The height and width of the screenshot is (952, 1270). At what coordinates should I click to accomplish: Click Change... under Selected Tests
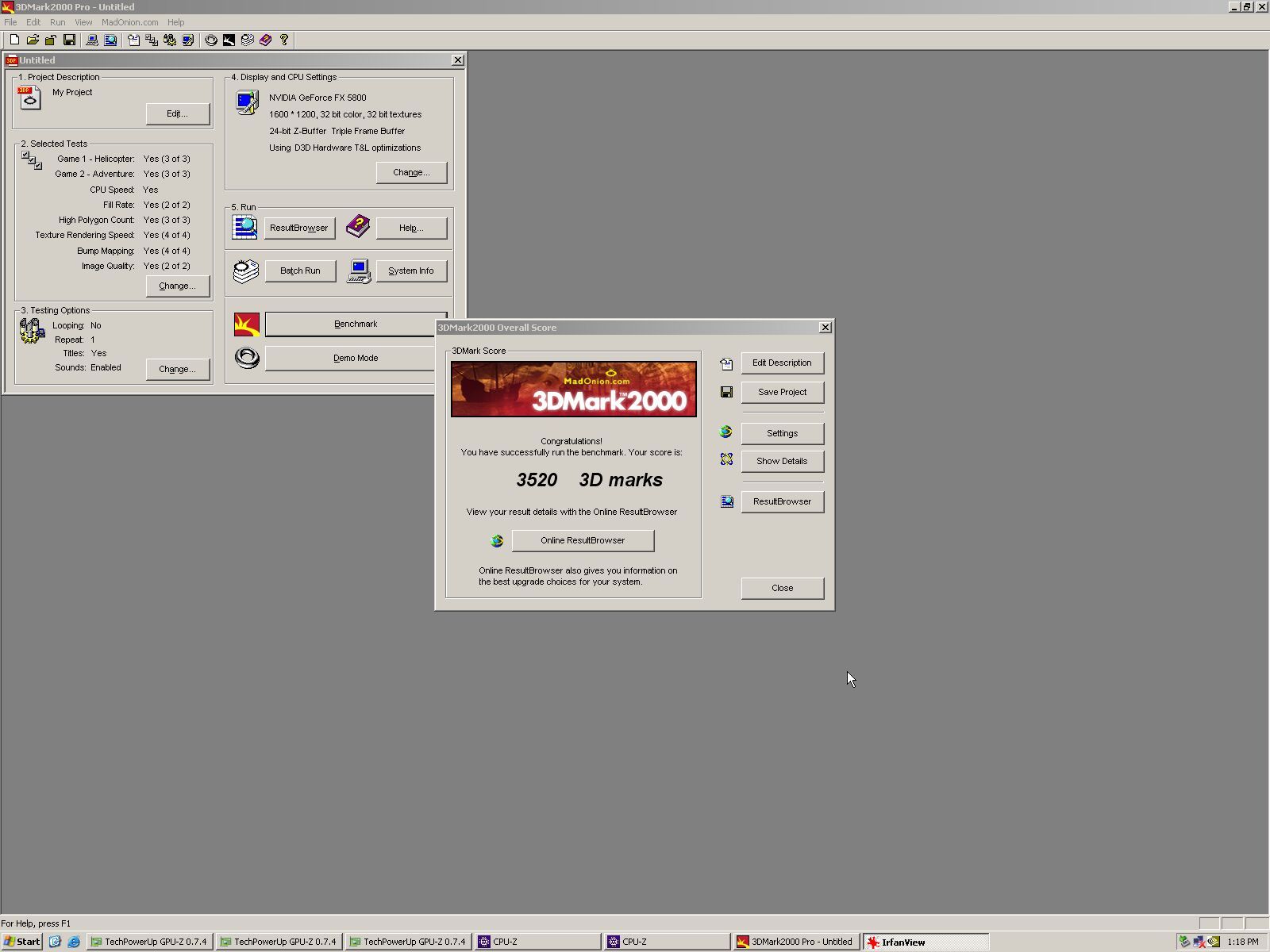tap(178, 286)
